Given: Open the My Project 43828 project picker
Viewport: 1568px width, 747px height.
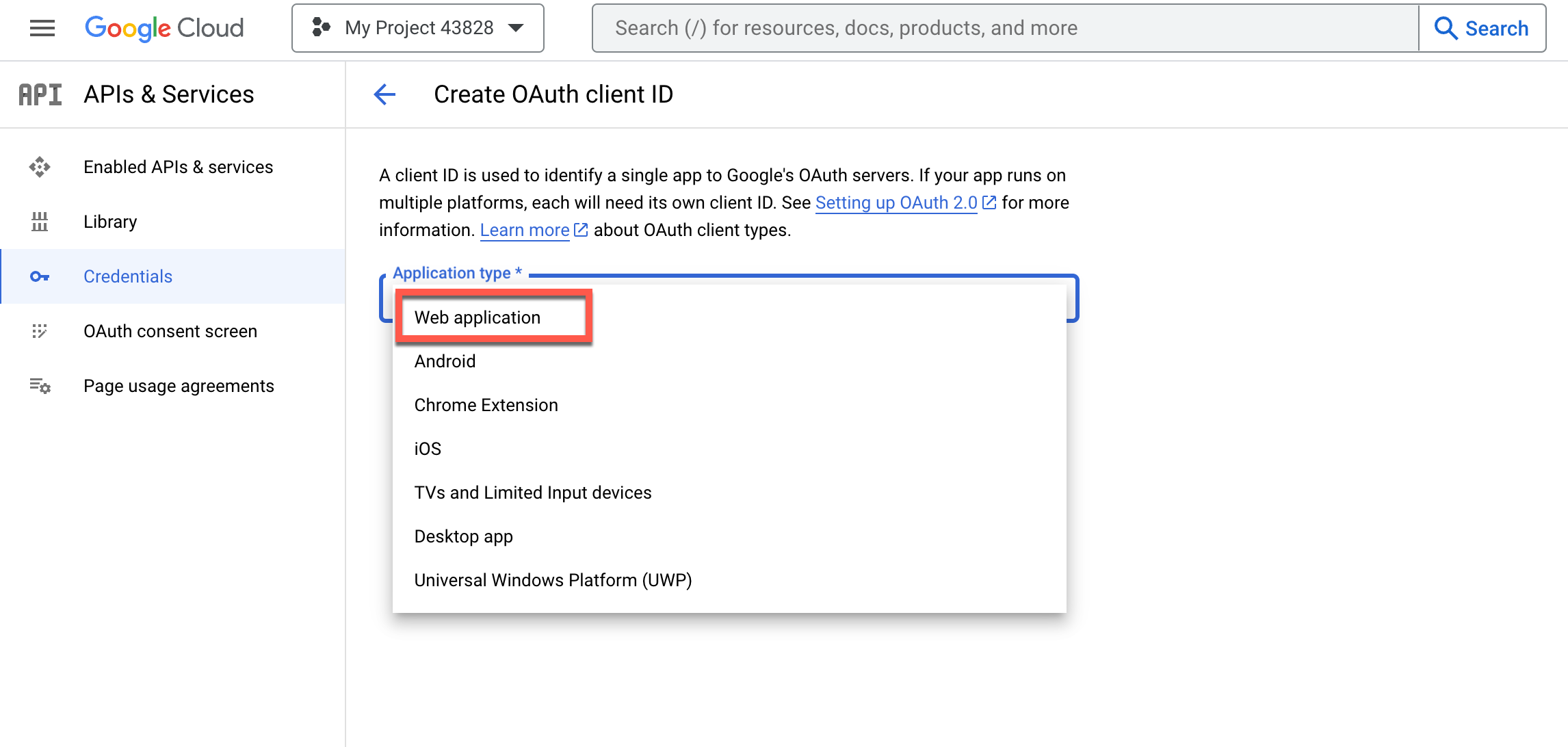Looking at the screenshot, I should [x=418, y=28].
